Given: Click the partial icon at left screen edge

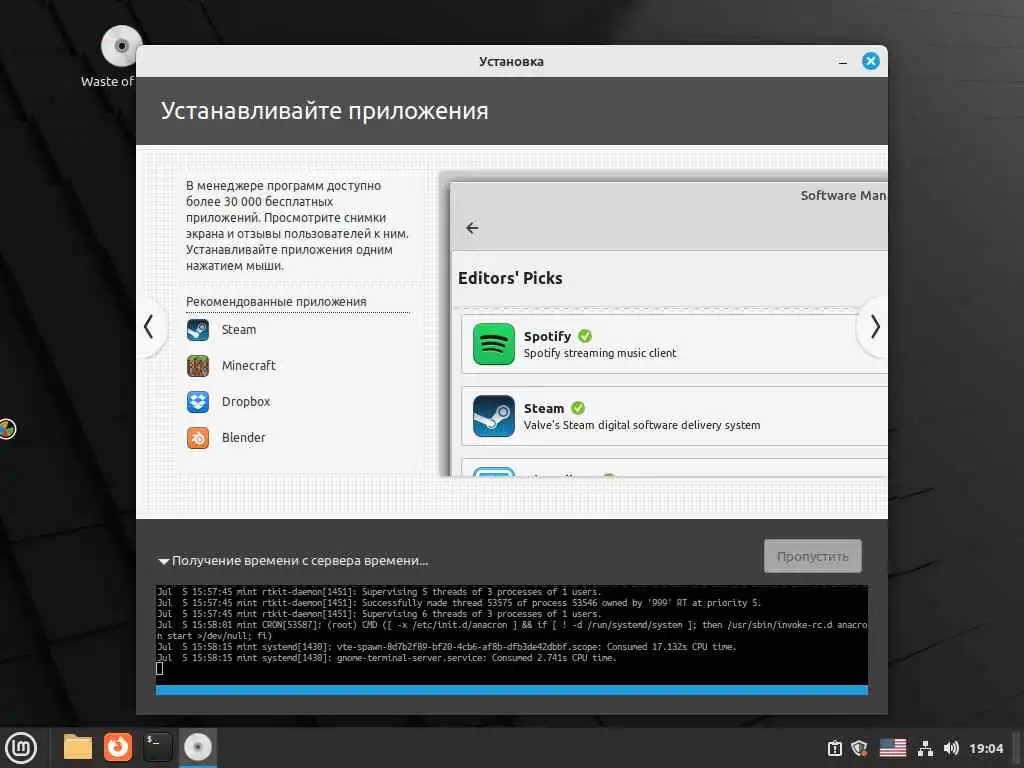Looking at the screenshot, I should [x=7, y=428].
